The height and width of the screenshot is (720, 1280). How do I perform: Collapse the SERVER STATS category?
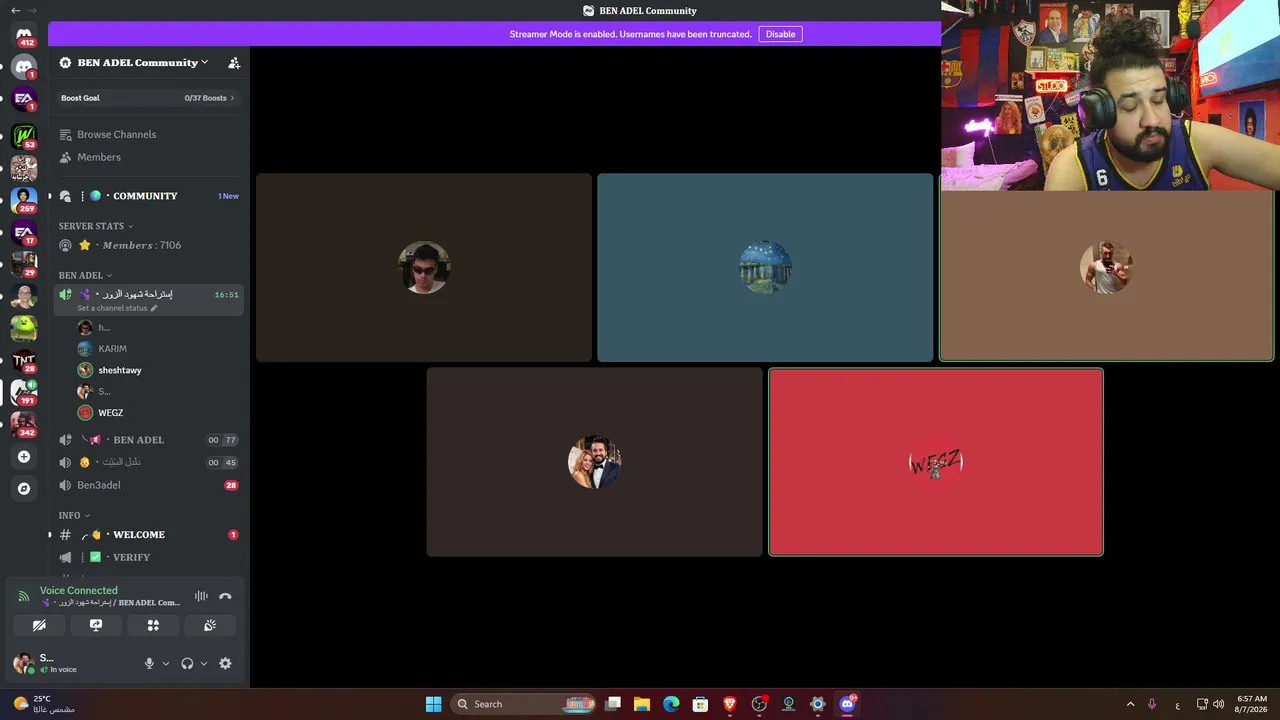pos(95,226)
